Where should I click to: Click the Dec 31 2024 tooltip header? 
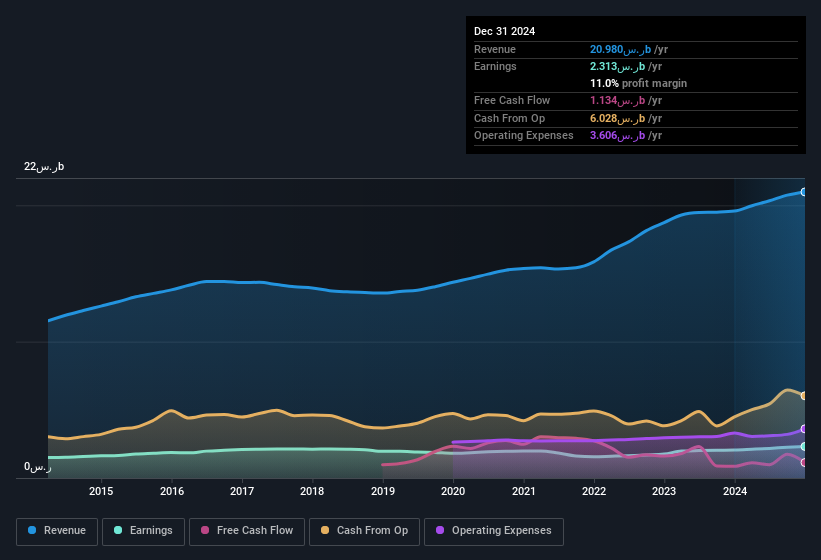[505, 31]
